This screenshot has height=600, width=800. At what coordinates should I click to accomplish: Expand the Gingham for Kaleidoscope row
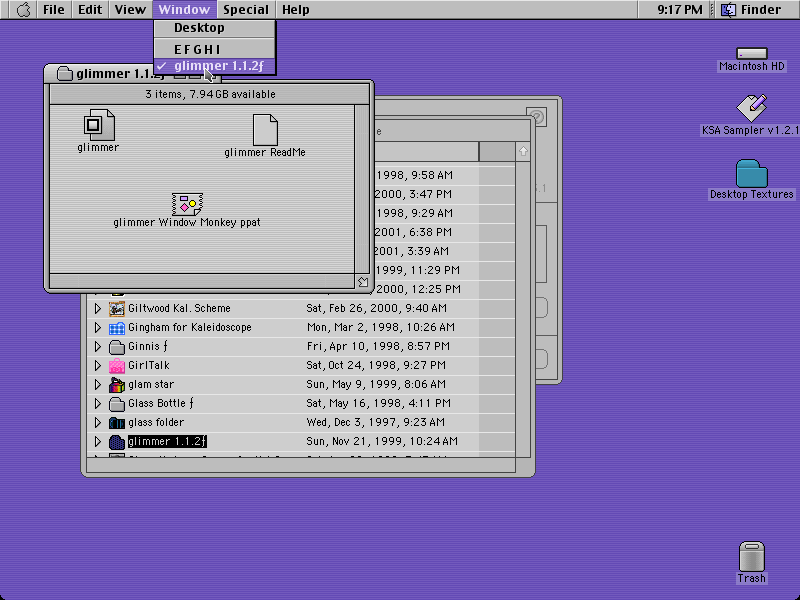97,328
